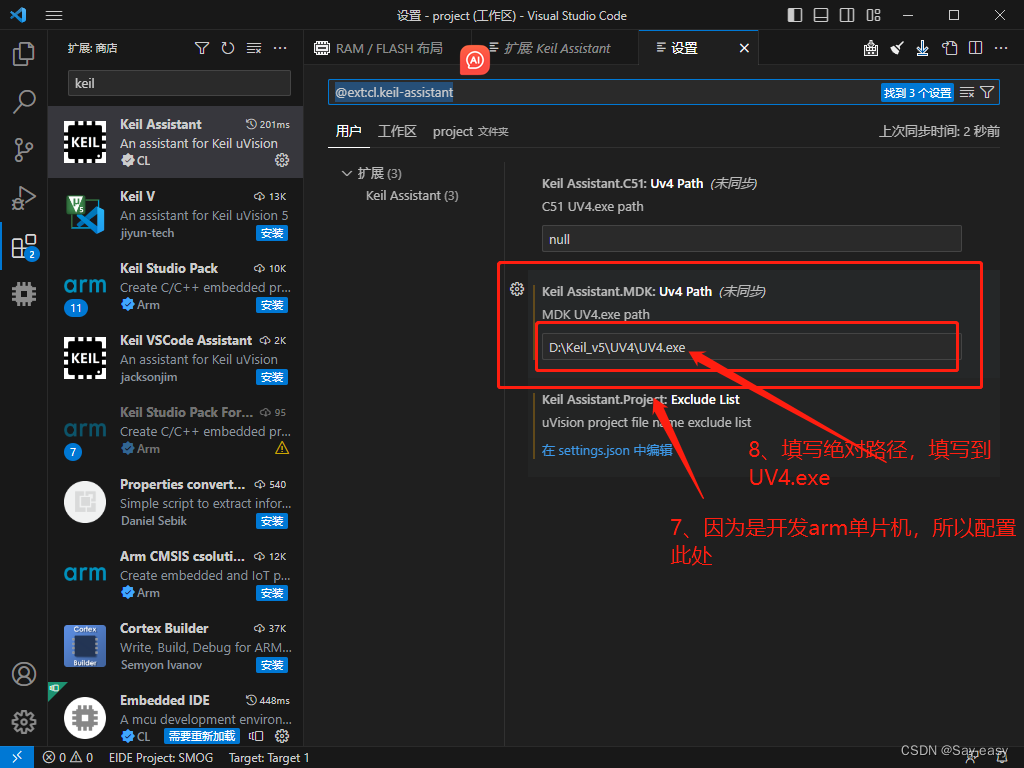Open the Customize Layout control
Image resolution: width=1024 pixels, height=768 pixels.
click(x=873, y=16)
